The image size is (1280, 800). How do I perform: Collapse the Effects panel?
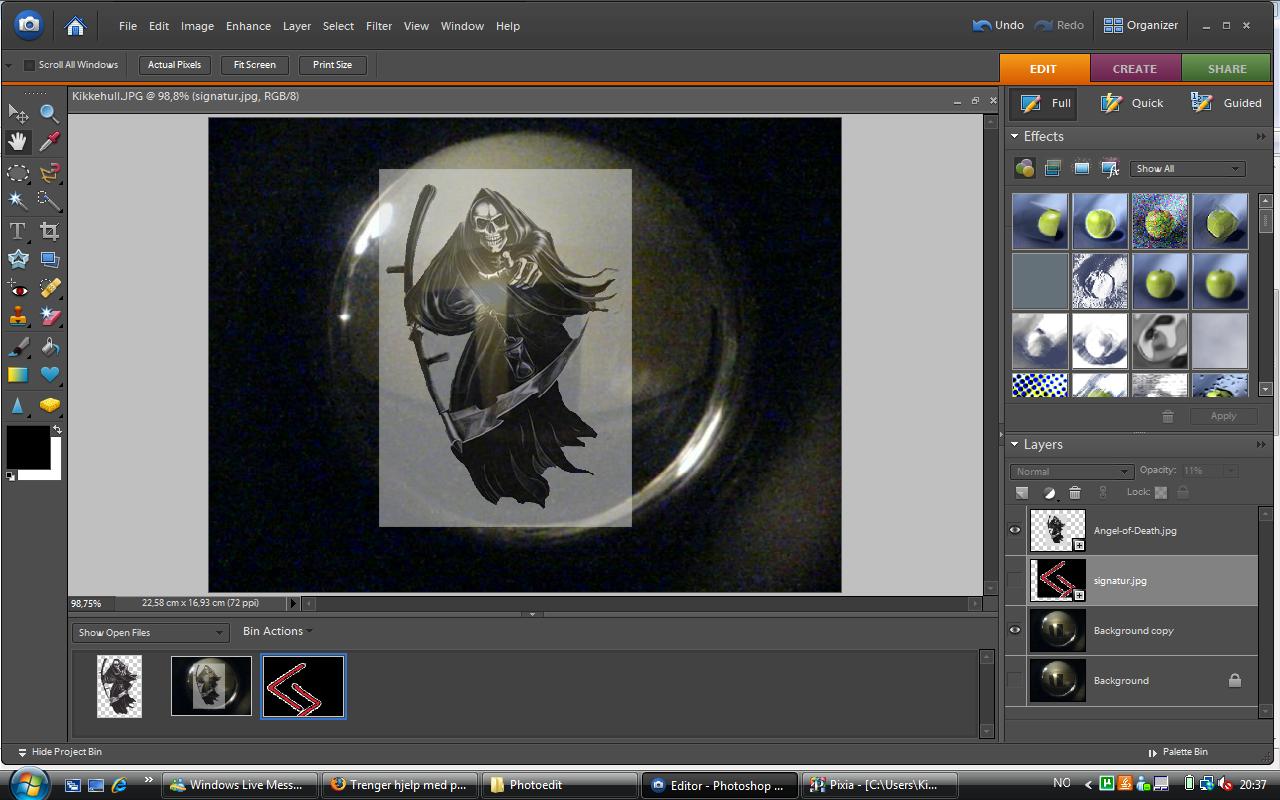tap(1014, 136)
